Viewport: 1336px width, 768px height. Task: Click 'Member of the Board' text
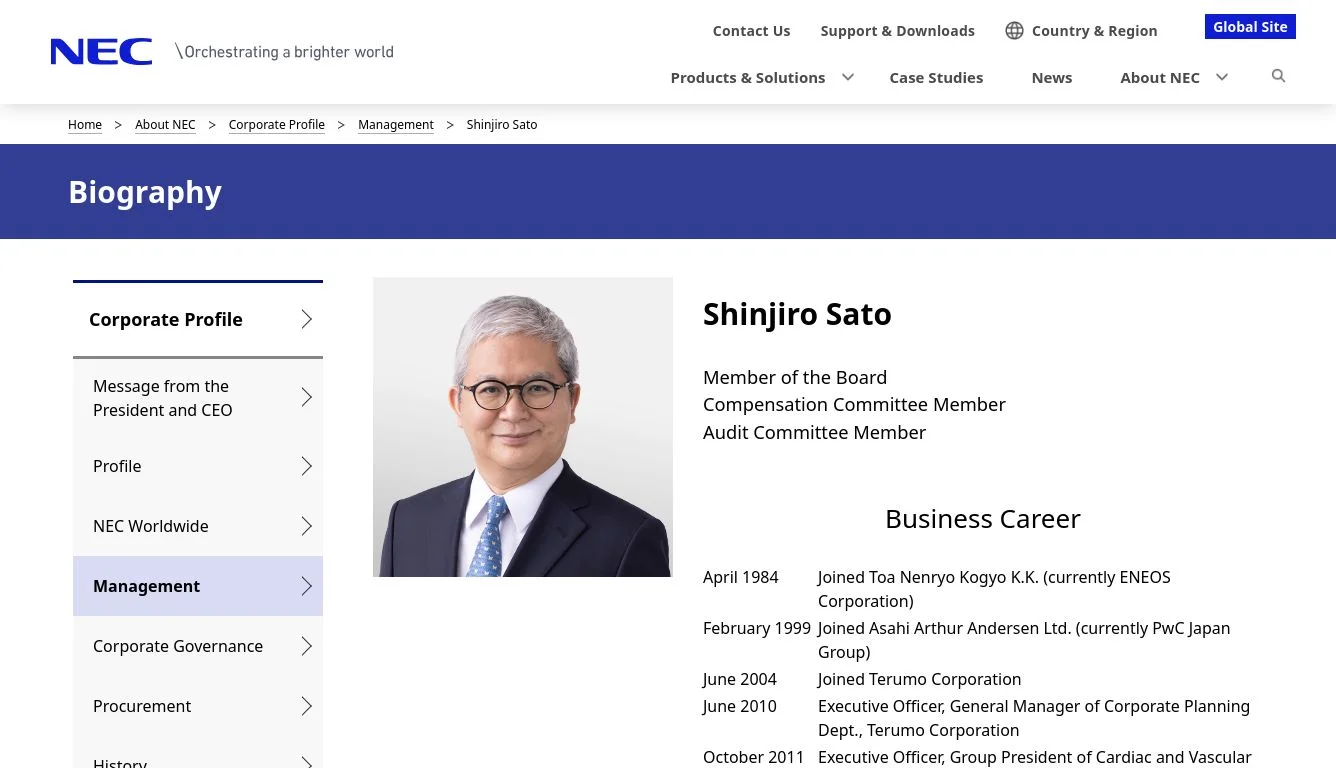795,377
